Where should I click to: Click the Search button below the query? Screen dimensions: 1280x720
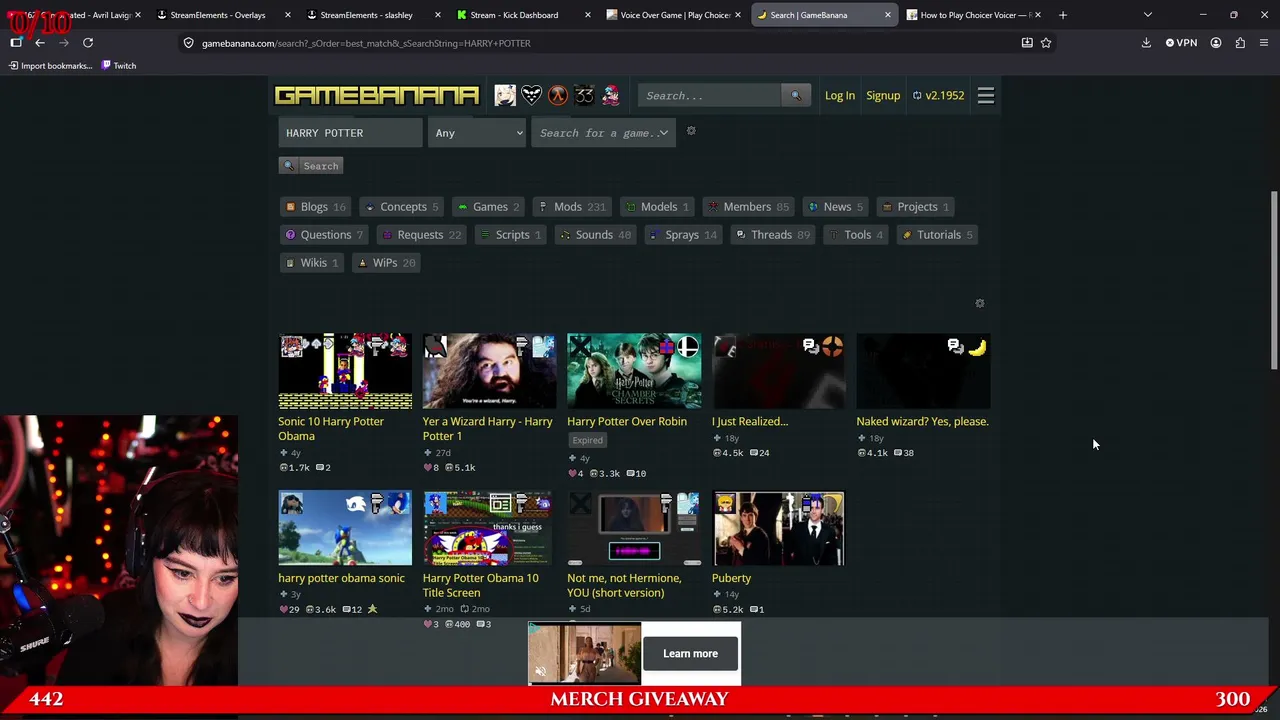pos(311,166)
